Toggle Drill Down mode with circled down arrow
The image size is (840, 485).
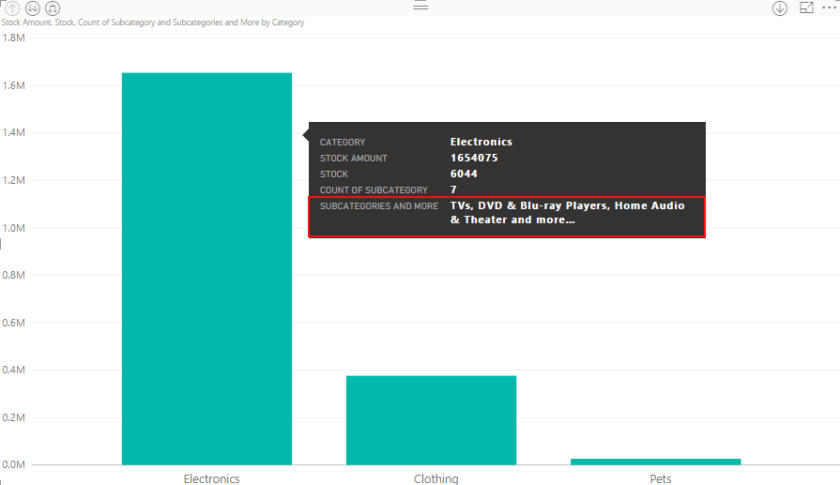click(780, 8)
